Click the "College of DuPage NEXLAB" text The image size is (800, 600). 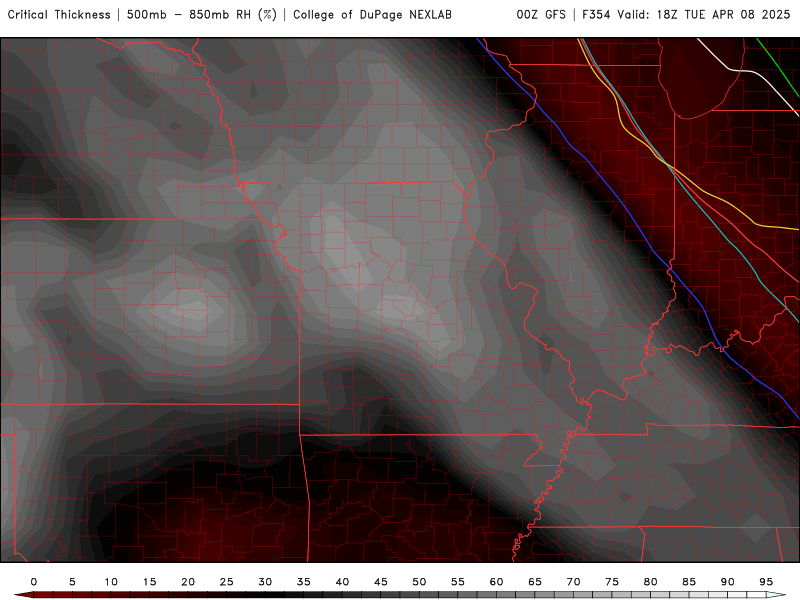tap(372, 15)
